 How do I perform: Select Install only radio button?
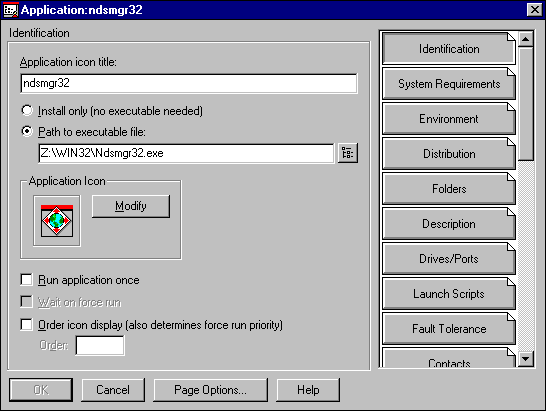click(27, 110)
